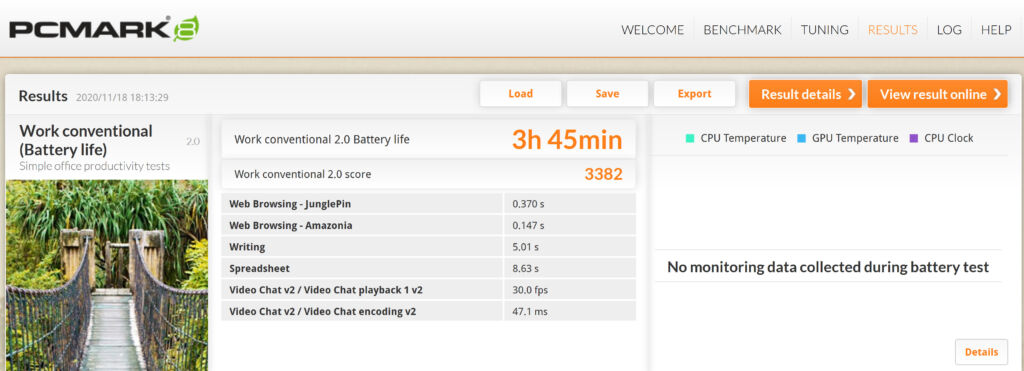Click the suspension bridge benchmark thumbnail
The image size is (1024, 371).
coord(107,275)
